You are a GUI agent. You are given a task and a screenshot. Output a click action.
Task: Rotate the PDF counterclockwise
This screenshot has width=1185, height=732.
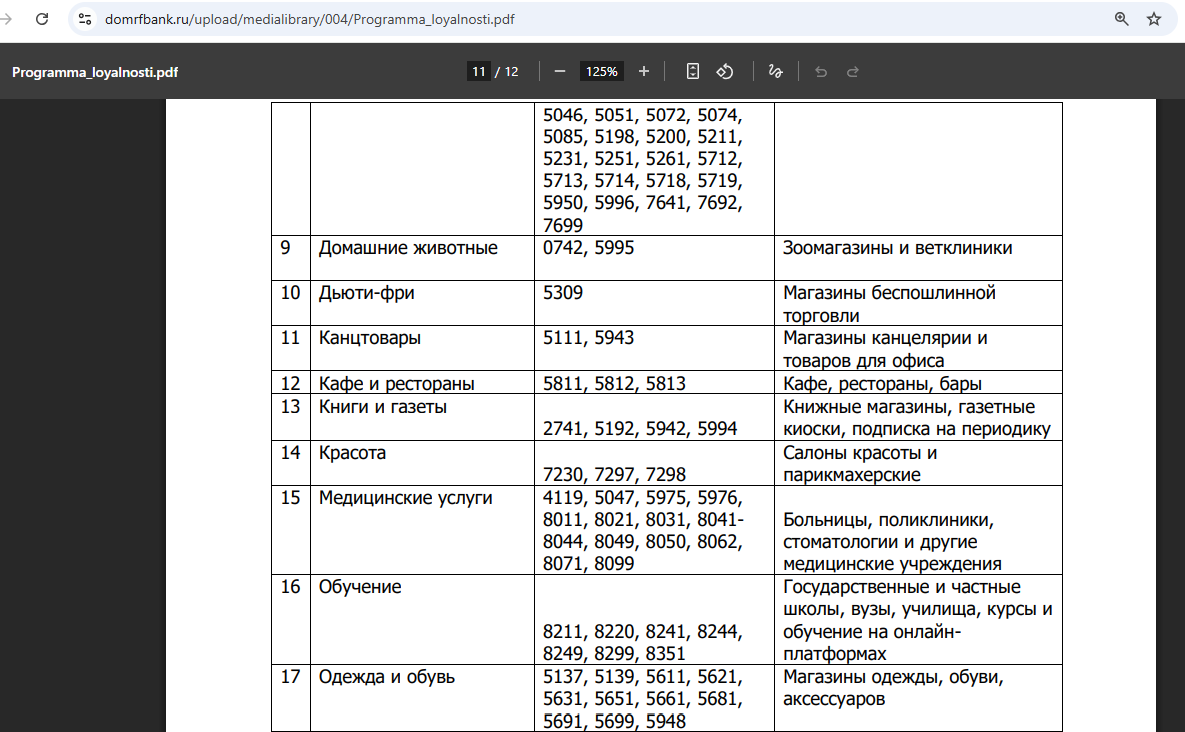725,72
